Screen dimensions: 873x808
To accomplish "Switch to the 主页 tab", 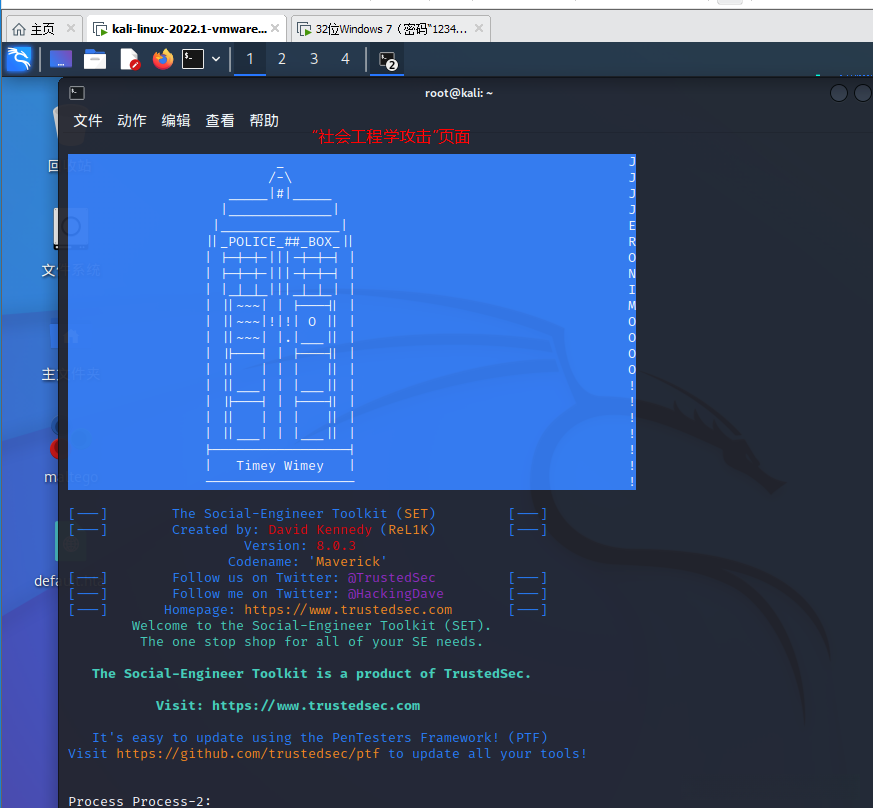I will pos(42,29).
